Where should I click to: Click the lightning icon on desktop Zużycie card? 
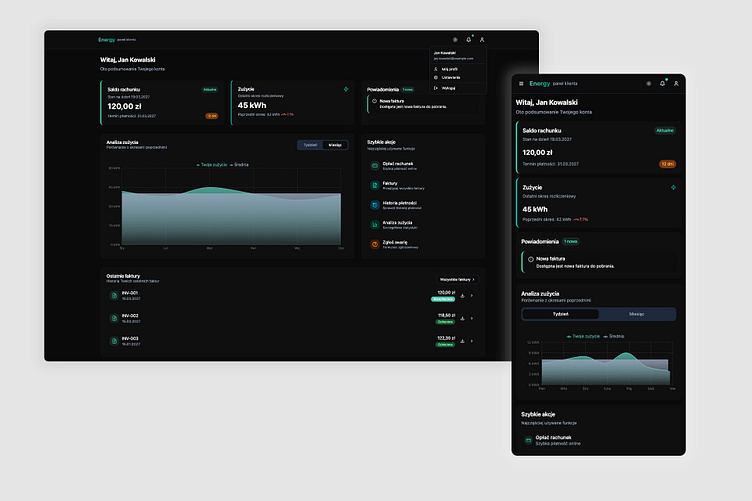(x=346, y=89)
